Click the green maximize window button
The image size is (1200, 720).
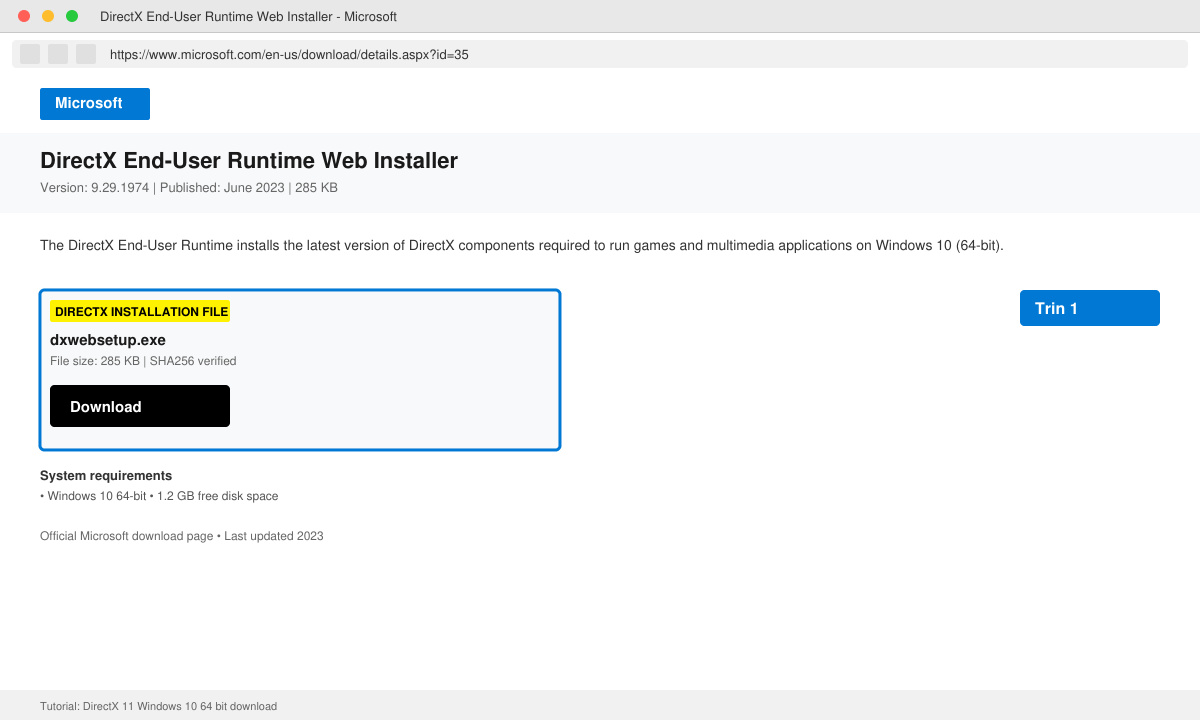click(x=72, y=16)
